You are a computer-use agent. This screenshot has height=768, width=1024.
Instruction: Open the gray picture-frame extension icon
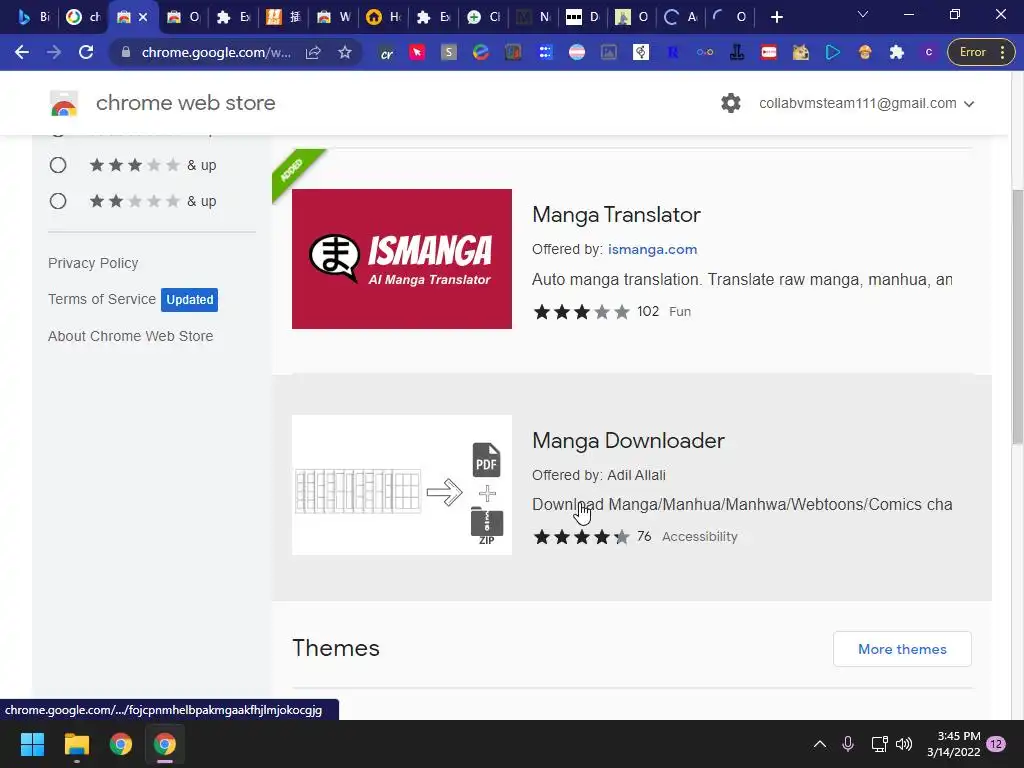click(609, 52)
